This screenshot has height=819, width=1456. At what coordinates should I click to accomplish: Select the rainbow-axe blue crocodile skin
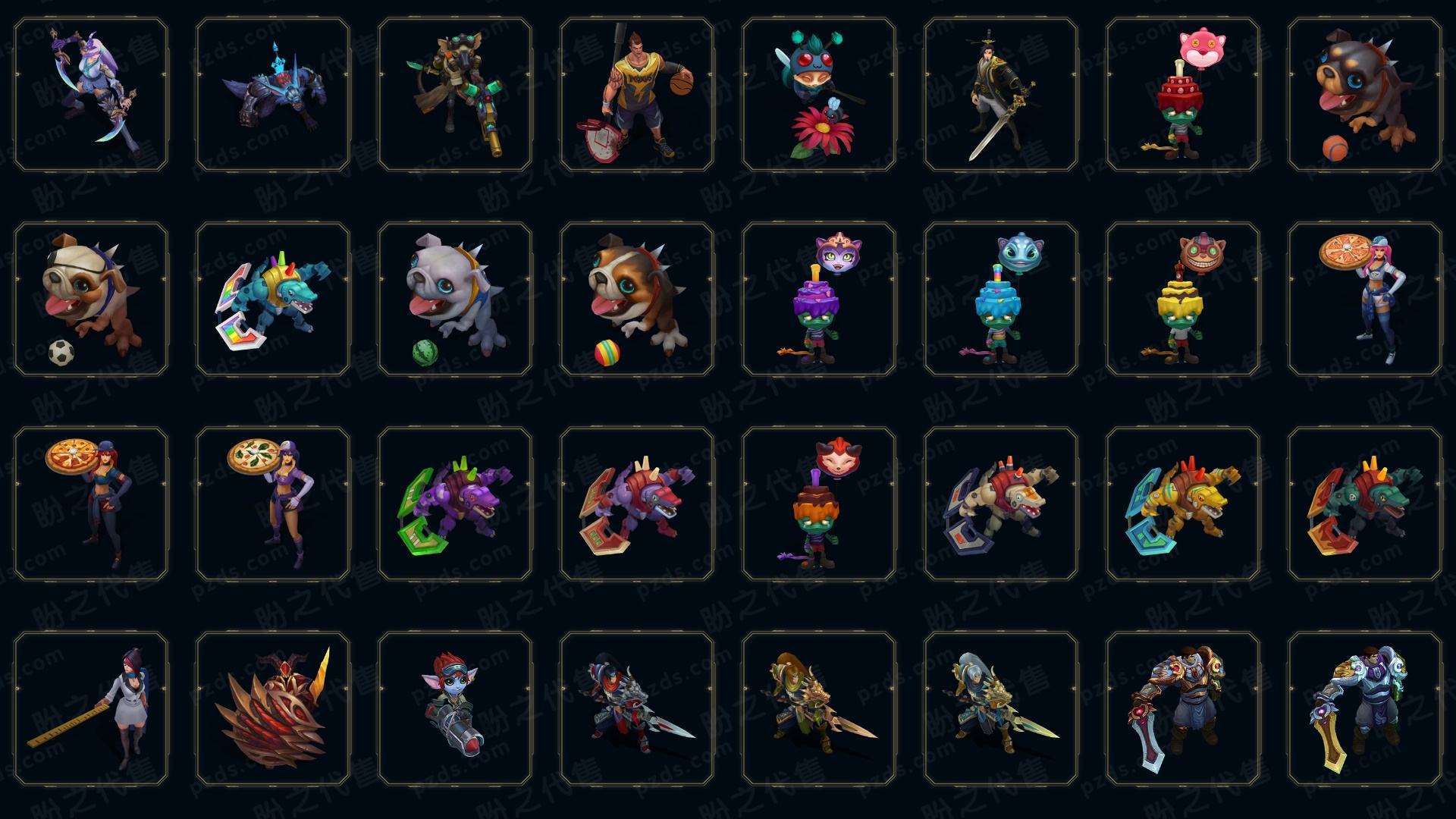click(272, 299)
